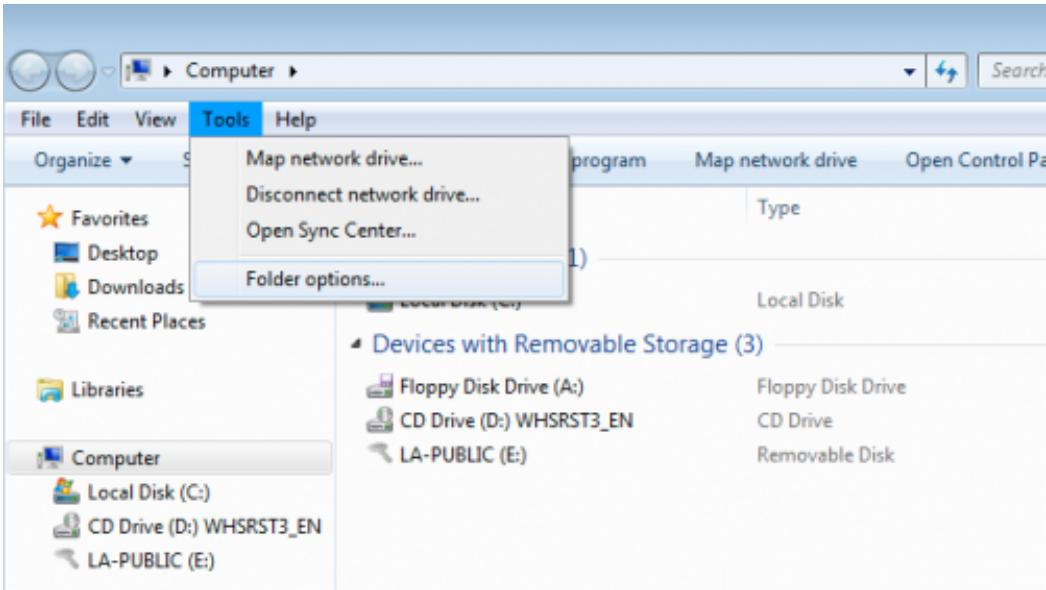Select CD Drive (D:) WHSRST3_EN in file list
The height and width of the screenshot is (590, 1046).
tap(516, 420)
